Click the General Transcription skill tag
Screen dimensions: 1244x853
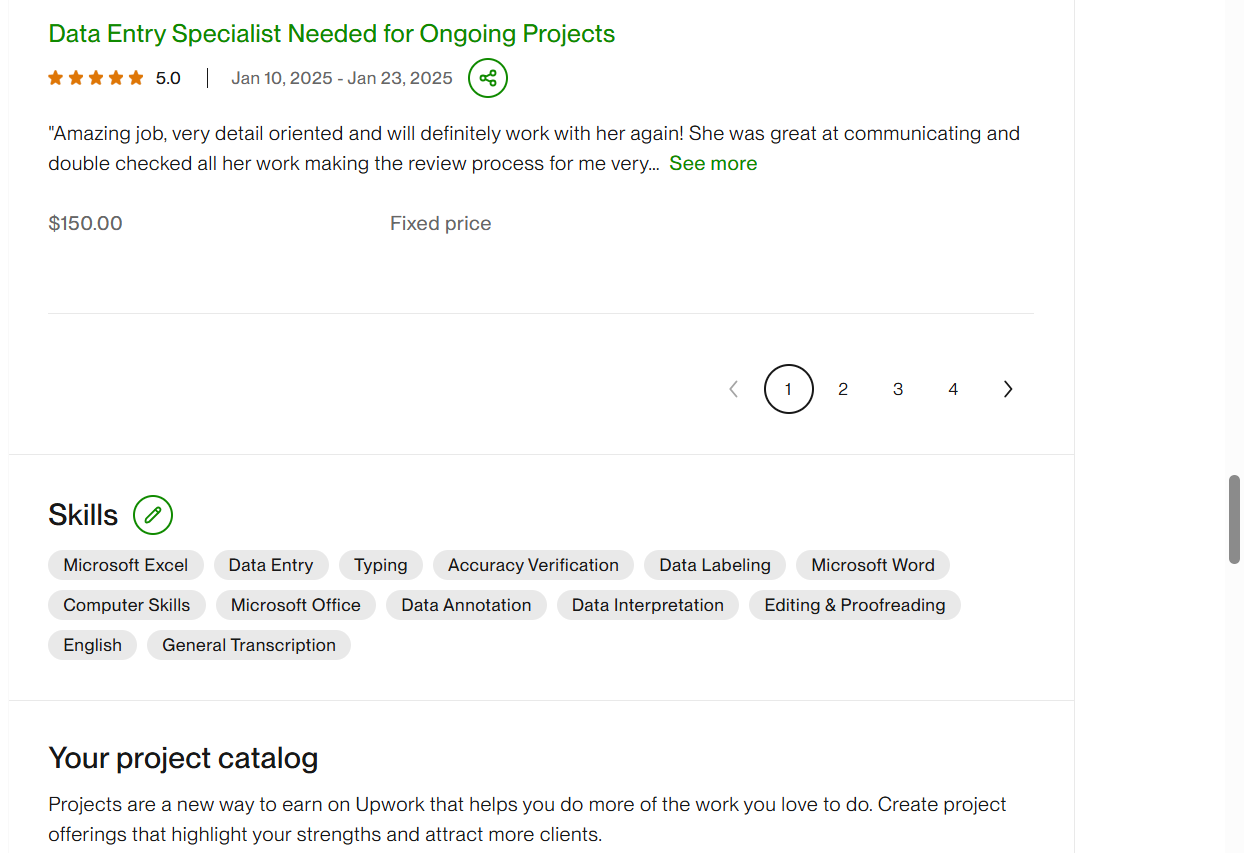[x=249, y=645]
